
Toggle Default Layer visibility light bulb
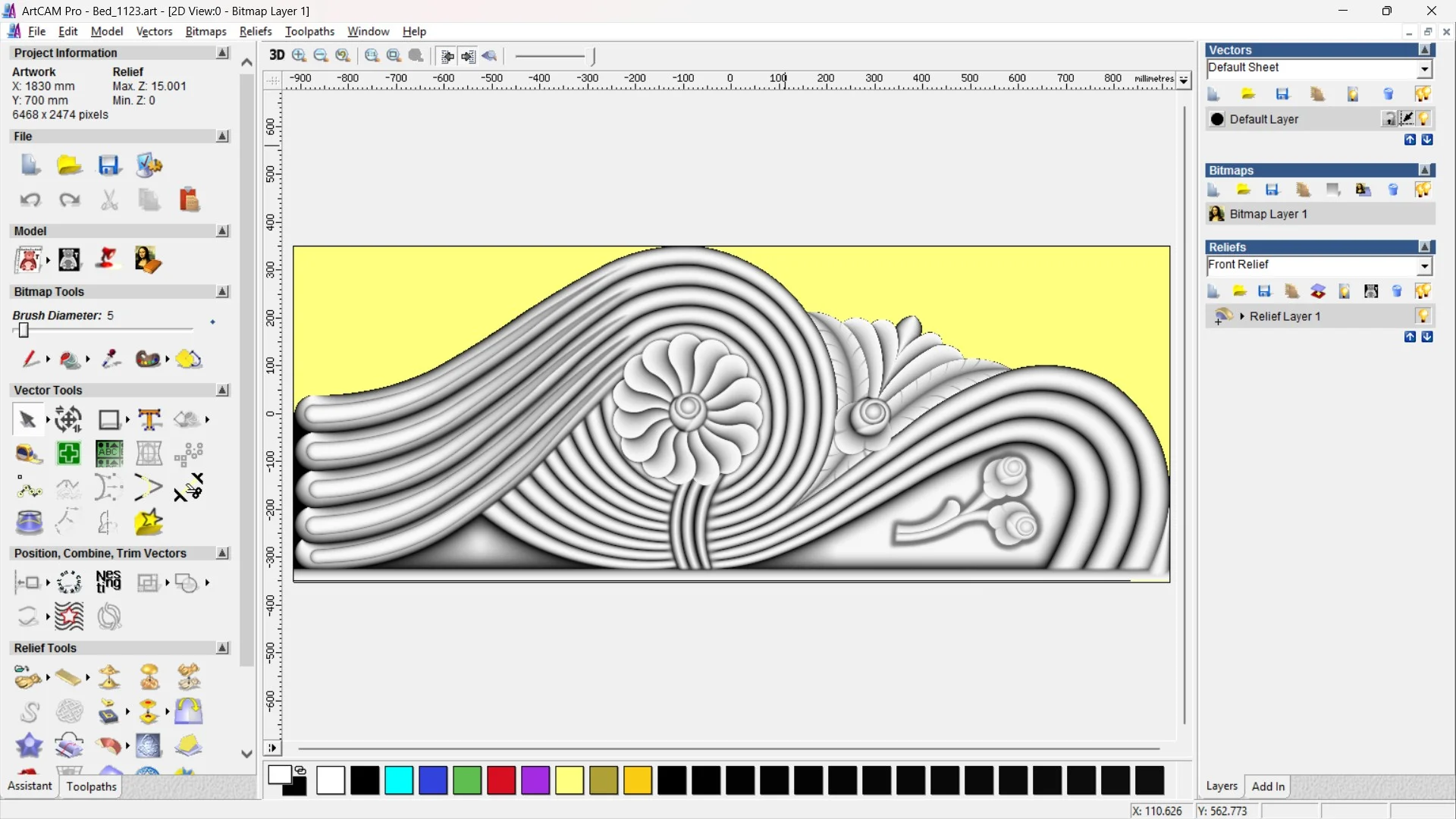coord(1424,119)
